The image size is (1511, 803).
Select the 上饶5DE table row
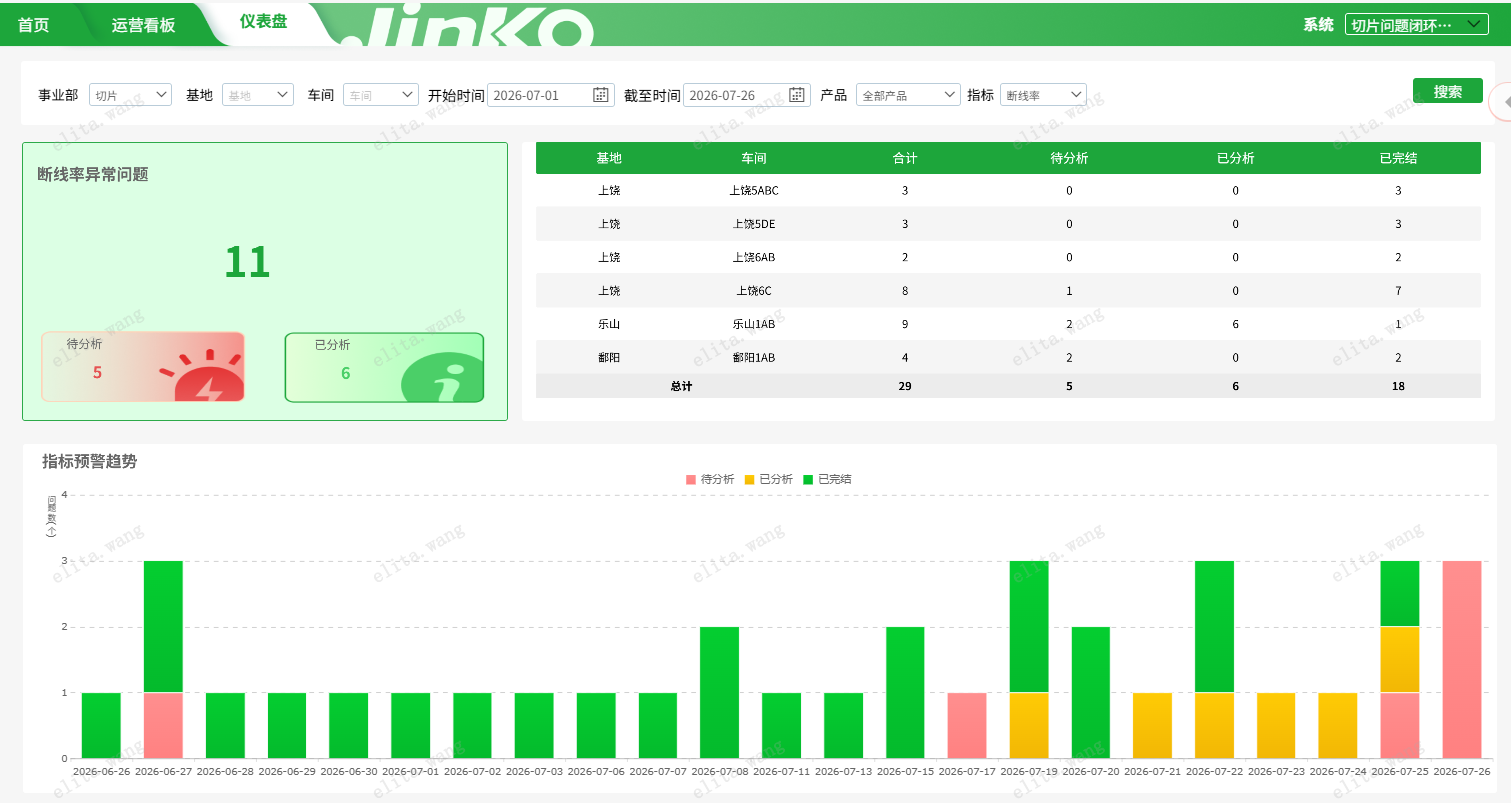(1008, 224)
